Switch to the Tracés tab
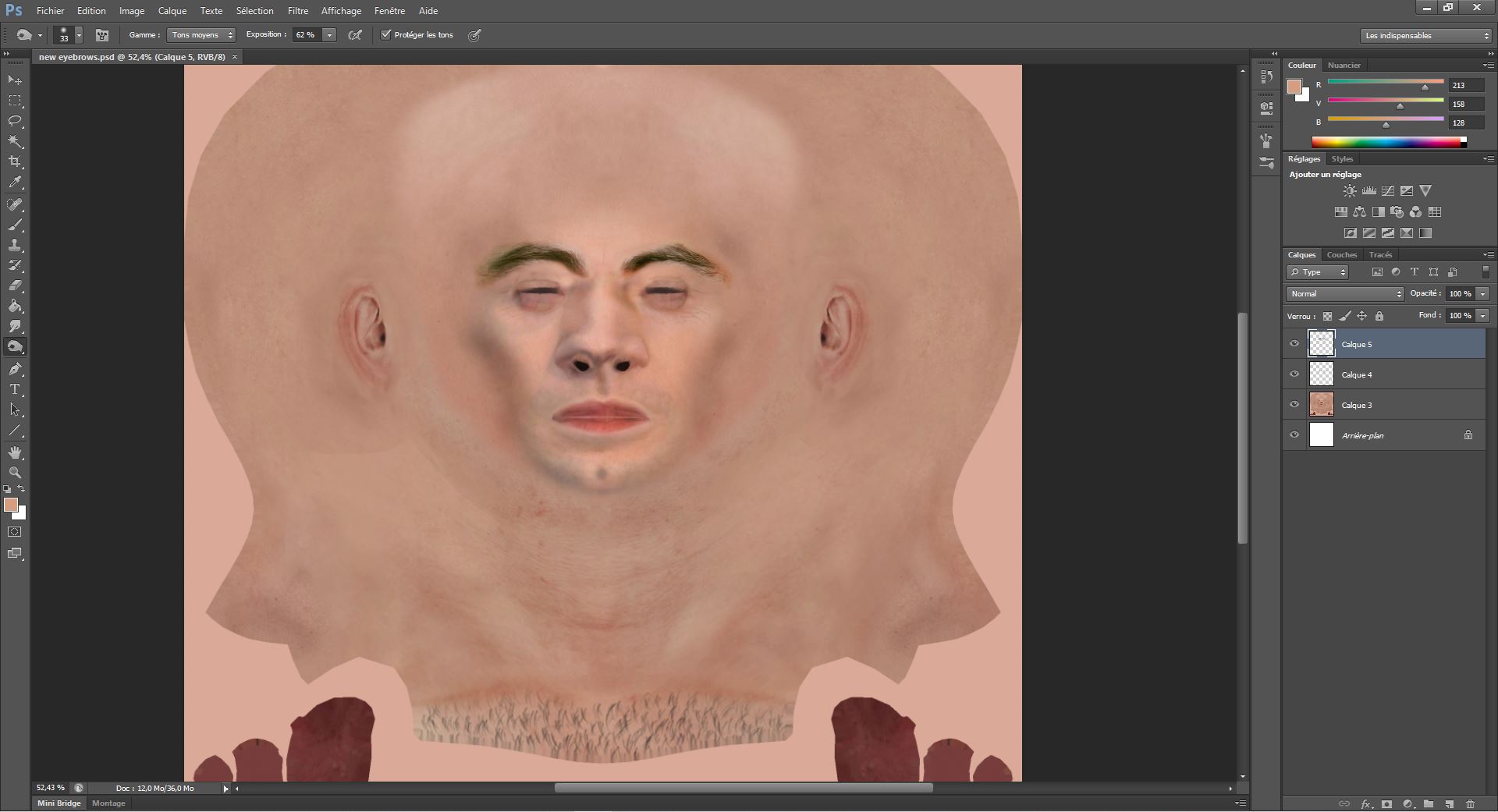The height and width of the screenshot is (812, 1498). tap(1380, 255)
